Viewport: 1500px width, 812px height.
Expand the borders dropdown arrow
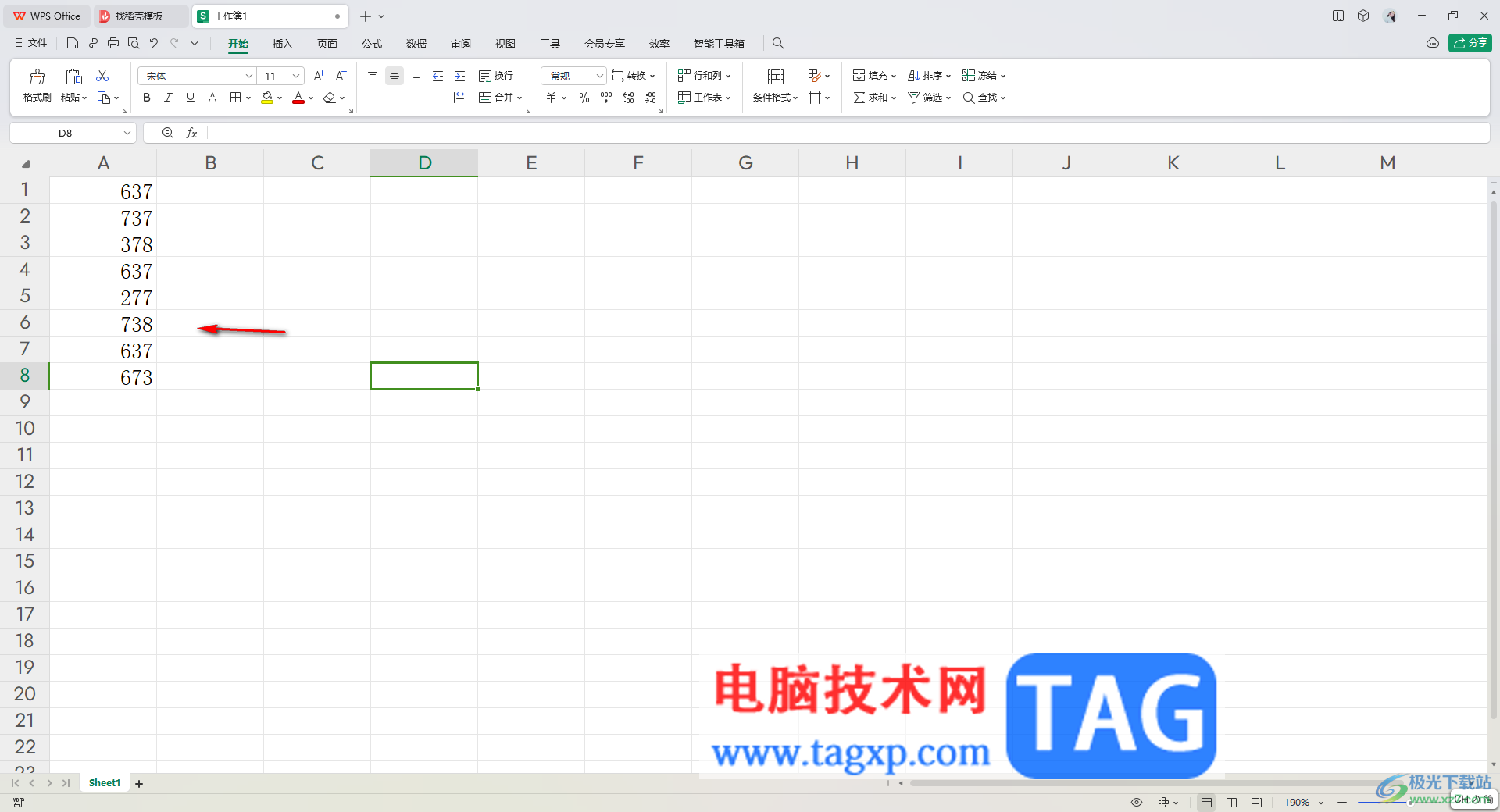tap(248, 98)
